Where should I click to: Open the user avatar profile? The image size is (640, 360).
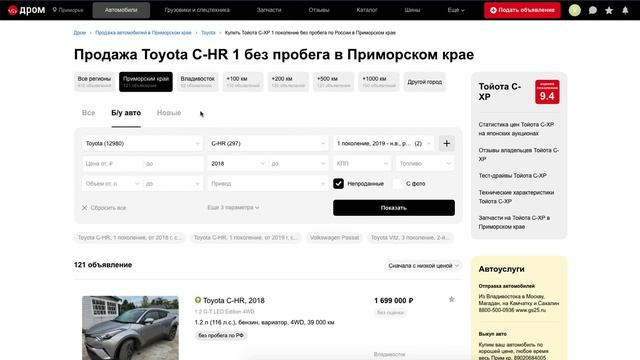click(575, 10)
